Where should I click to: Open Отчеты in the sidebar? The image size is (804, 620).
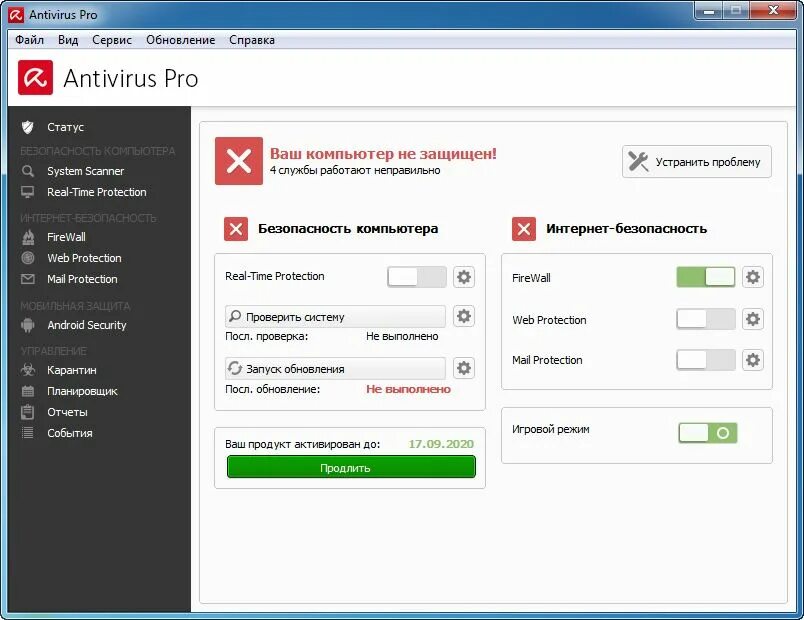[x=67, y=412]
